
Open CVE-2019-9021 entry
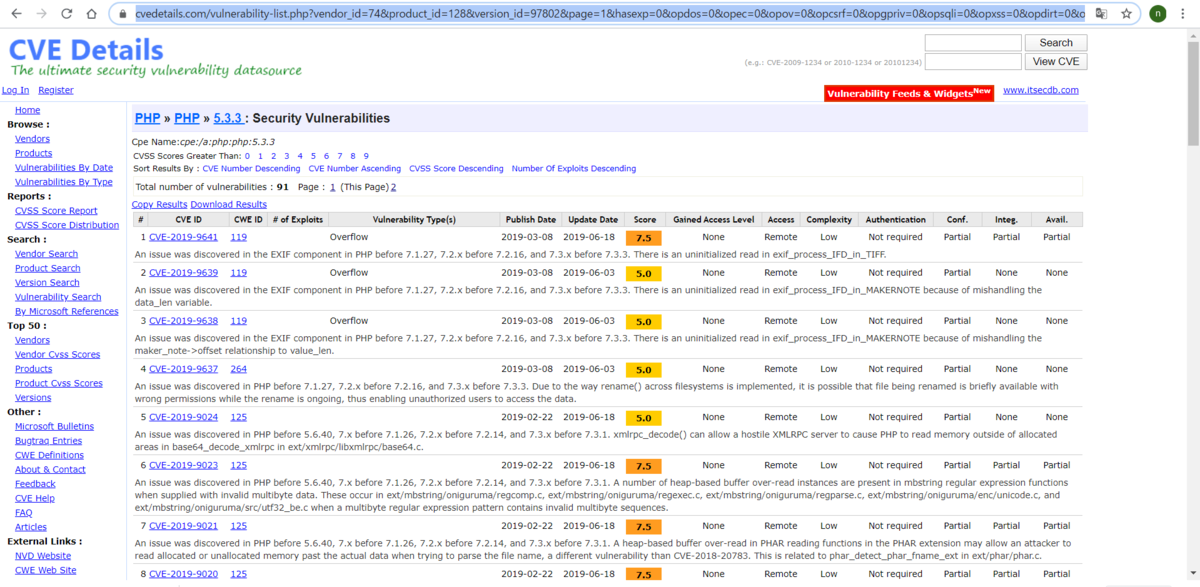tap(183, 526)
